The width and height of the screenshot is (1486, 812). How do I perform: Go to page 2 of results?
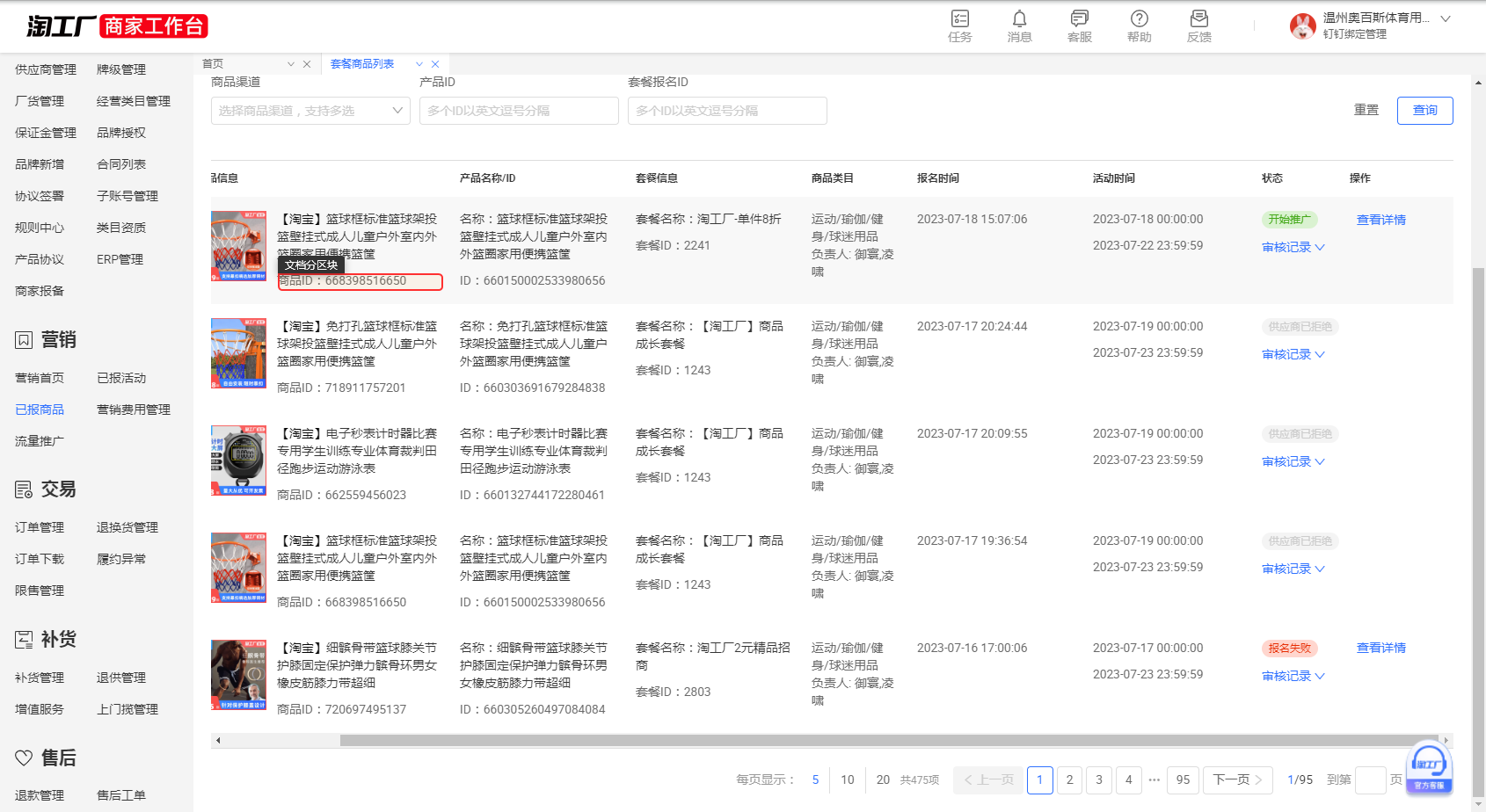[1069, 779]
